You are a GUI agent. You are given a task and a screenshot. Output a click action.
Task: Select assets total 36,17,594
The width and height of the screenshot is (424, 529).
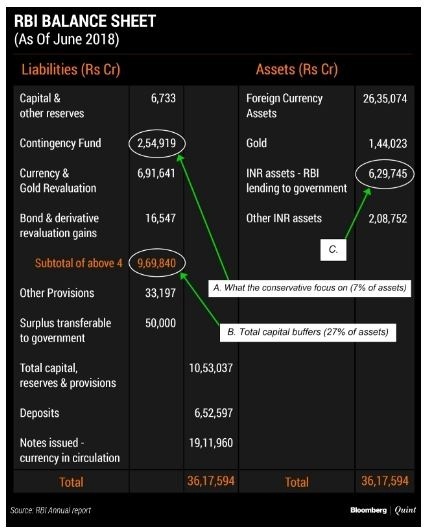pos(385,481)
